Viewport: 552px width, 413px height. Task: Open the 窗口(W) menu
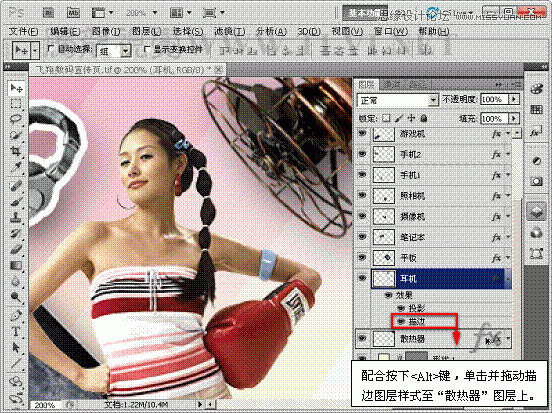coord(390,31)
